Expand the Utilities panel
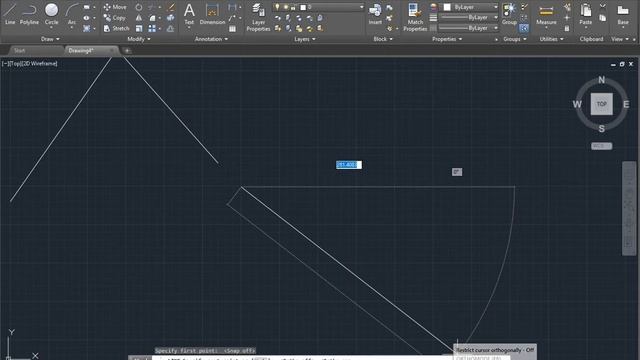Screen dimensions: 640x360 point(551,39)
